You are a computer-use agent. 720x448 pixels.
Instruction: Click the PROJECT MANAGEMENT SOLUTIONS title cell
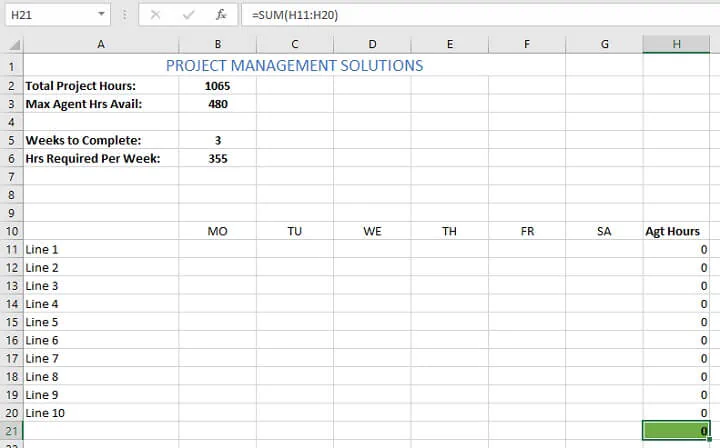[x=294, y=66]
